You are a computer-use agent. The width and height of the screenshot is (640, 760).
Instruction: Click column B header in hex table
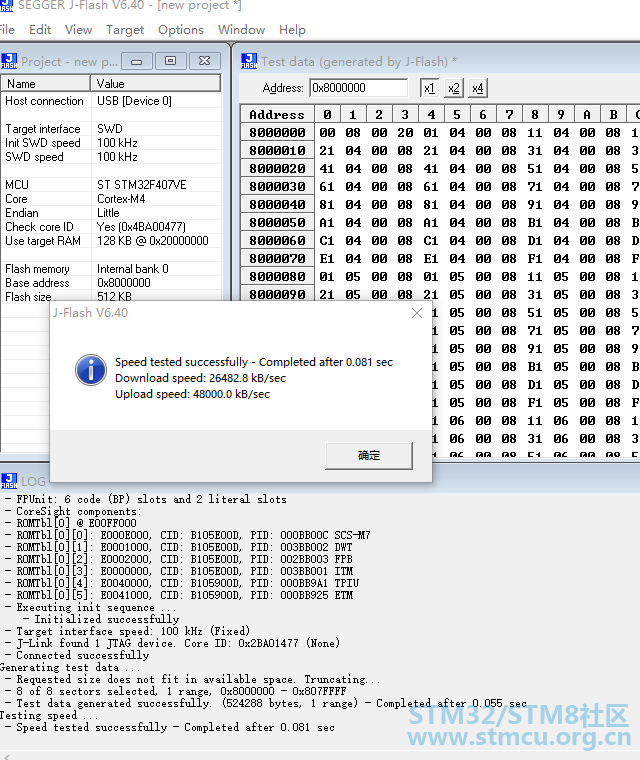[613, 114]
